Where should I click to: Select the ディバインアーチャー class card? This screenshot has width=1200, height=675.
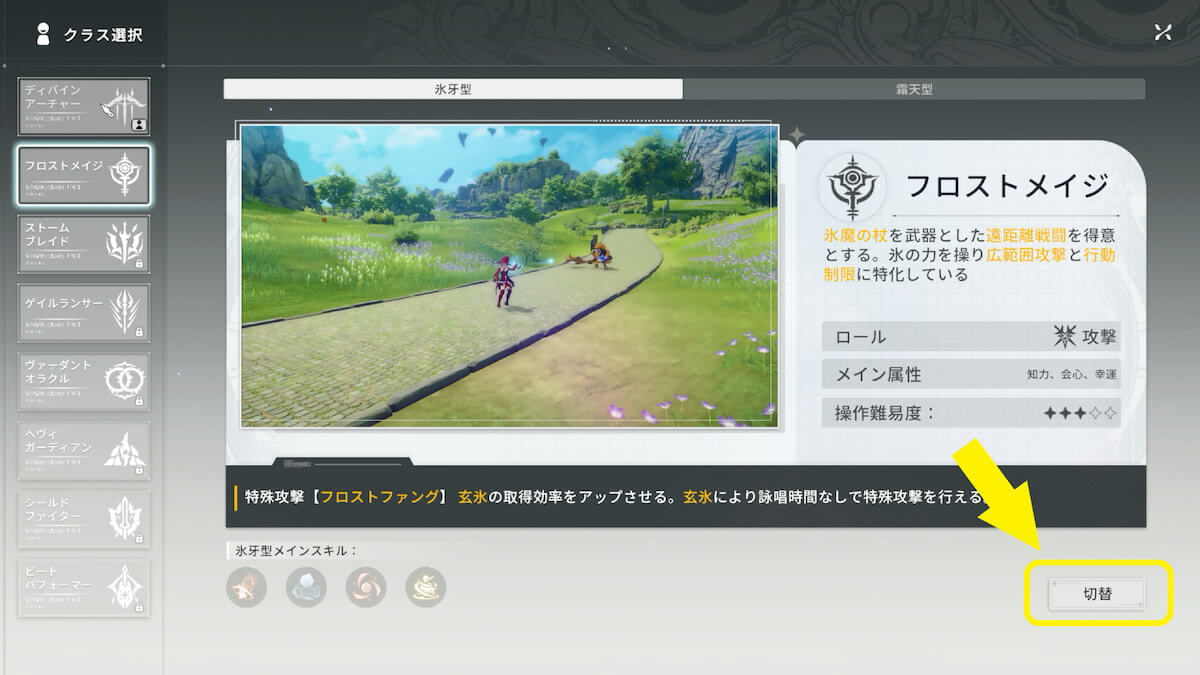(84, 107)
